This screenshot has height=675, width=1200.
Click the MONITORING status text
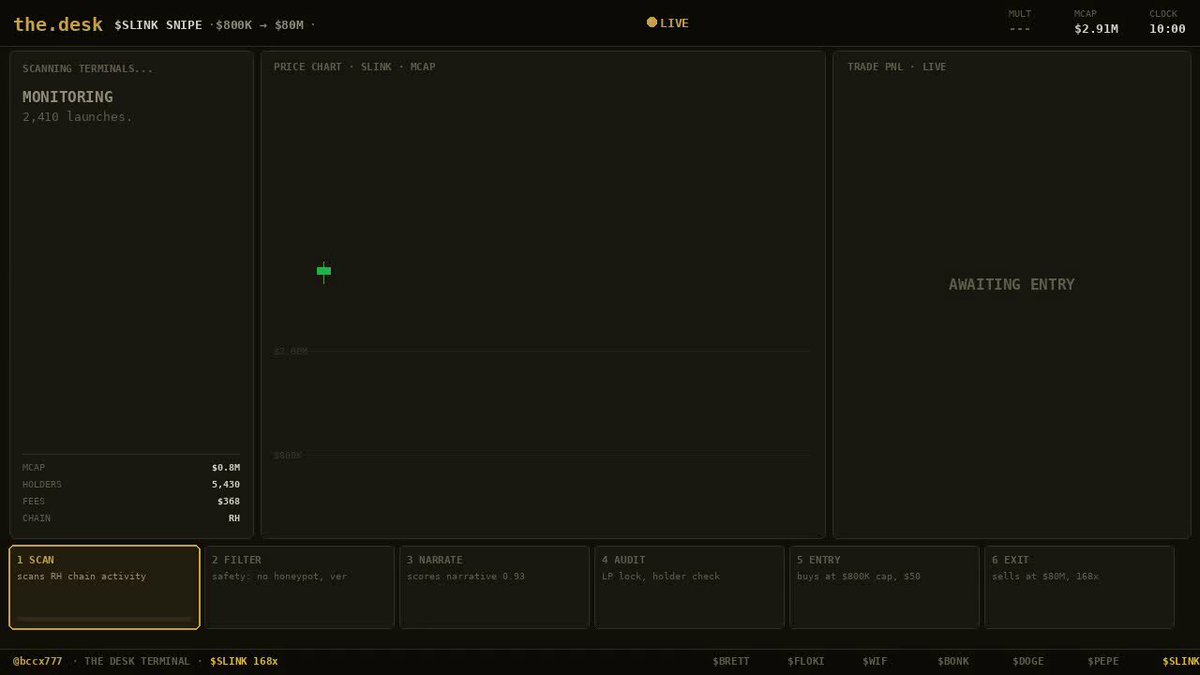(68, 97)
